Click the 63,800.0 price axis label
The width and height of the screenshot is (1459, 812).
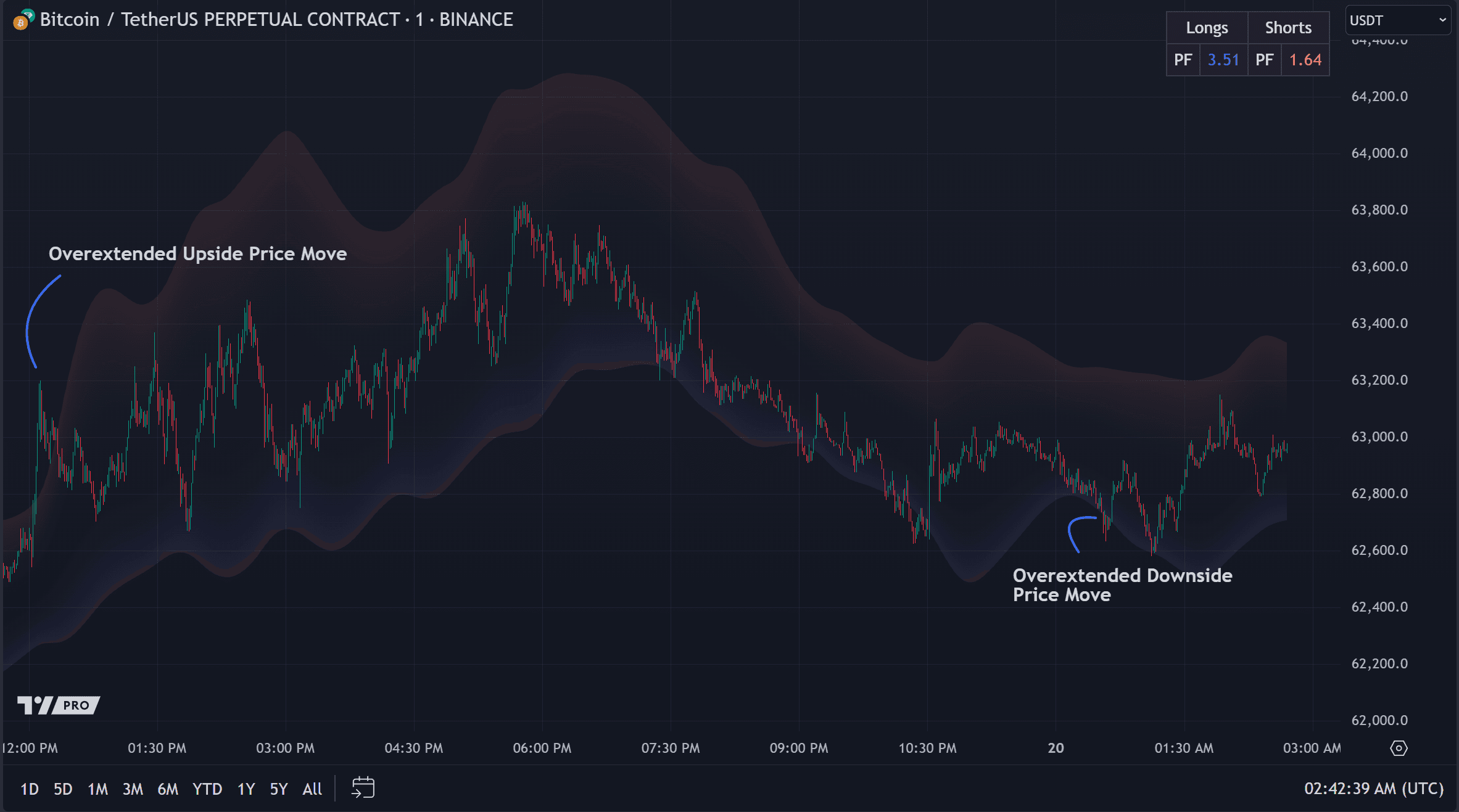(1379, 210)
